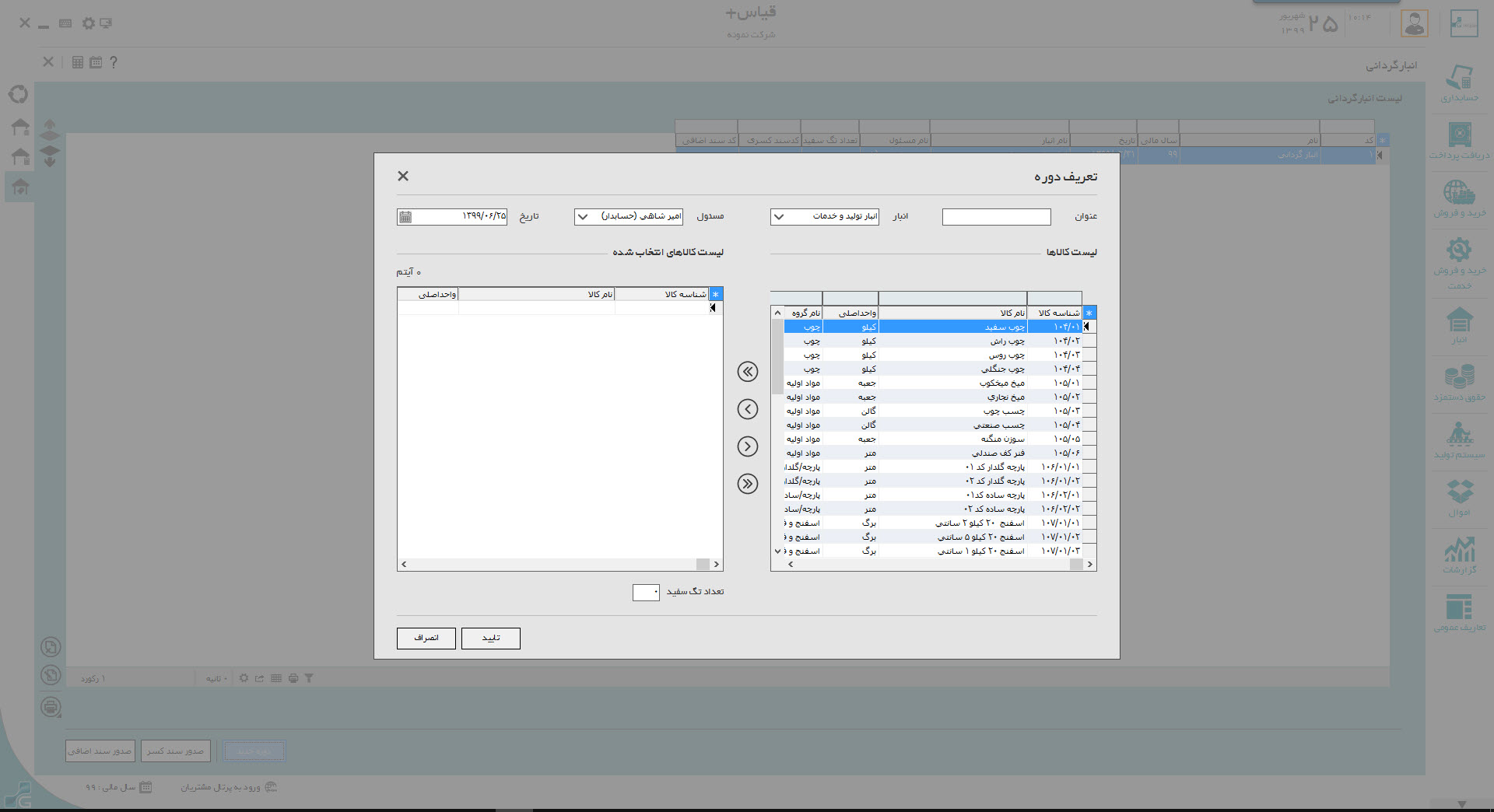Click the printer circle icon at the lower left
This screenshot has width=1494, height=812.
coord(51,707)
